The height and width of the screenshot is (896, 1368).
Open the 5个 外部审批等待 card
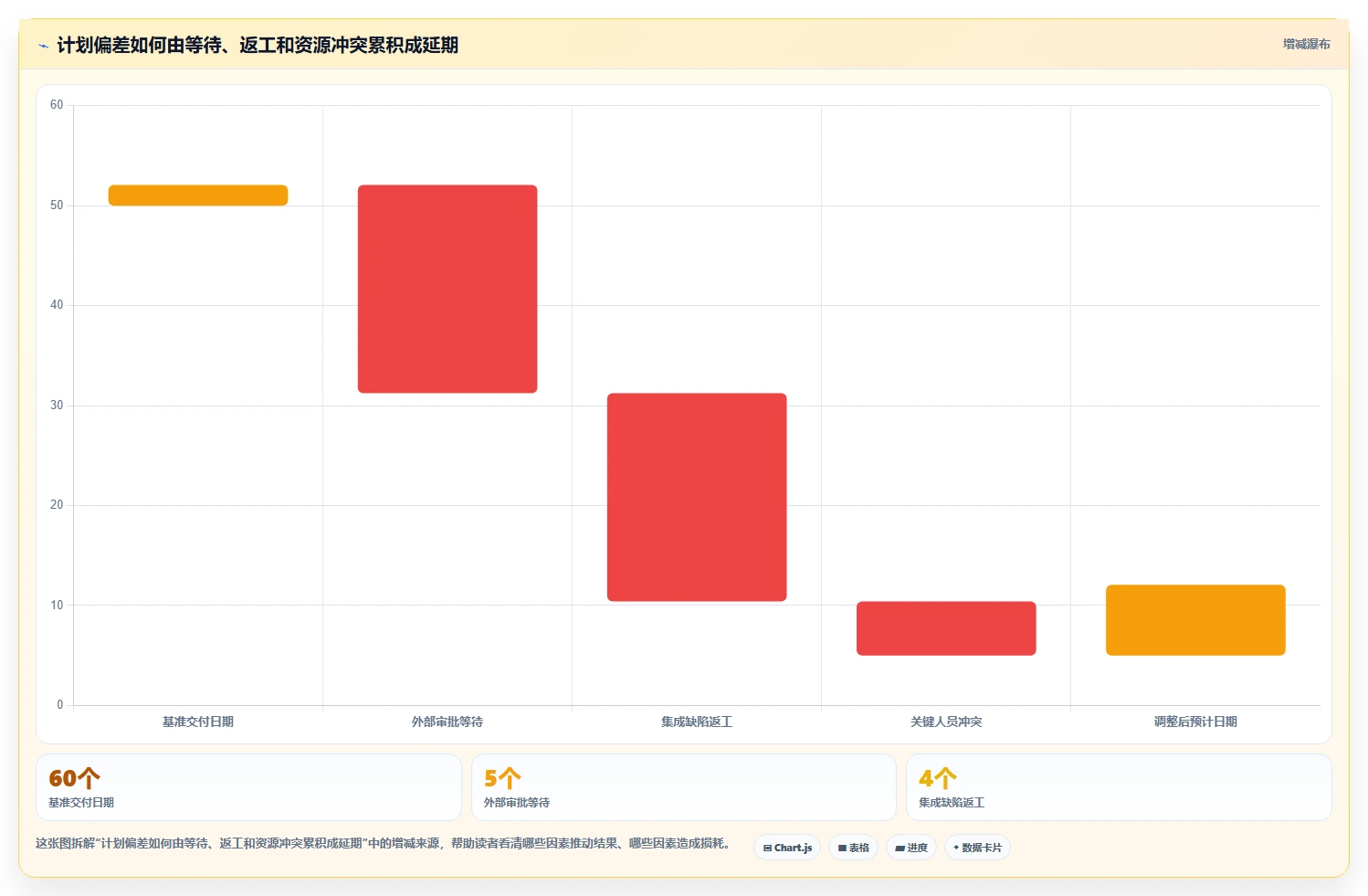[684, 787]
